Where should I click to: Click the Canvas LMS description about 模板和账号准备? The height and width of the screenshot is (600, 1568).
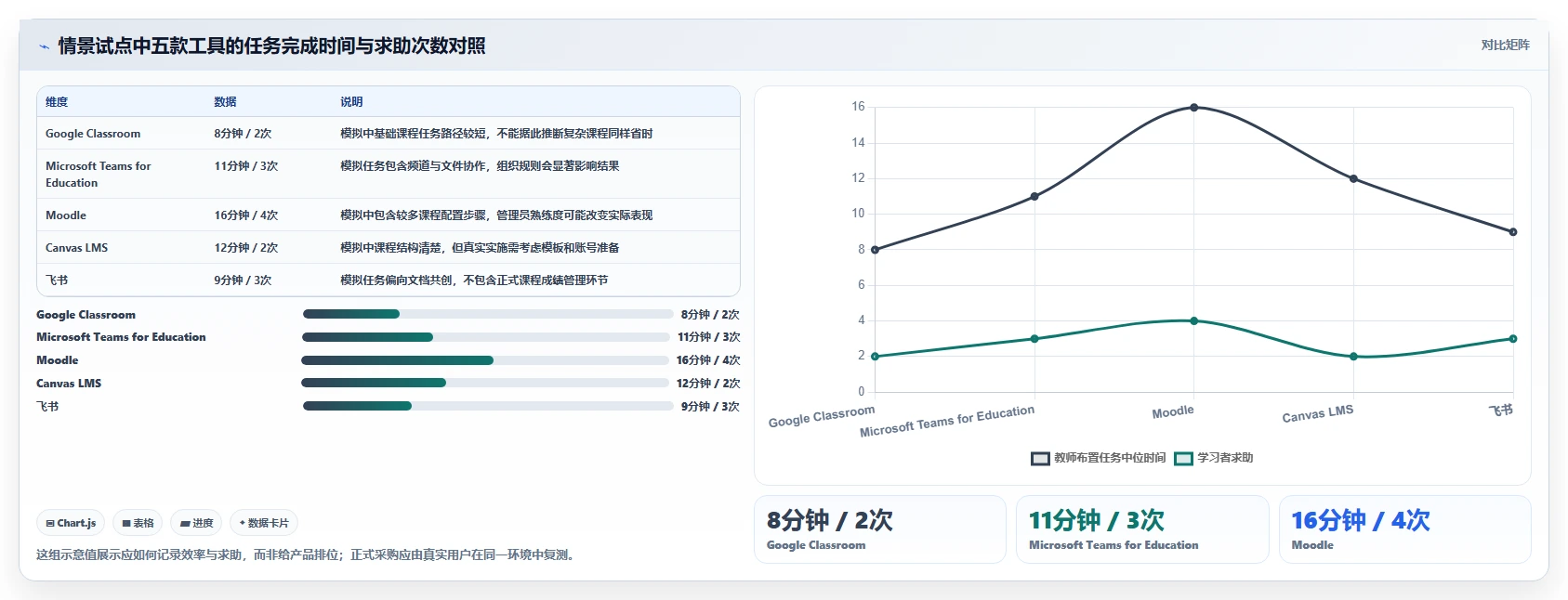pyautogui.click(x=480, y=248)
